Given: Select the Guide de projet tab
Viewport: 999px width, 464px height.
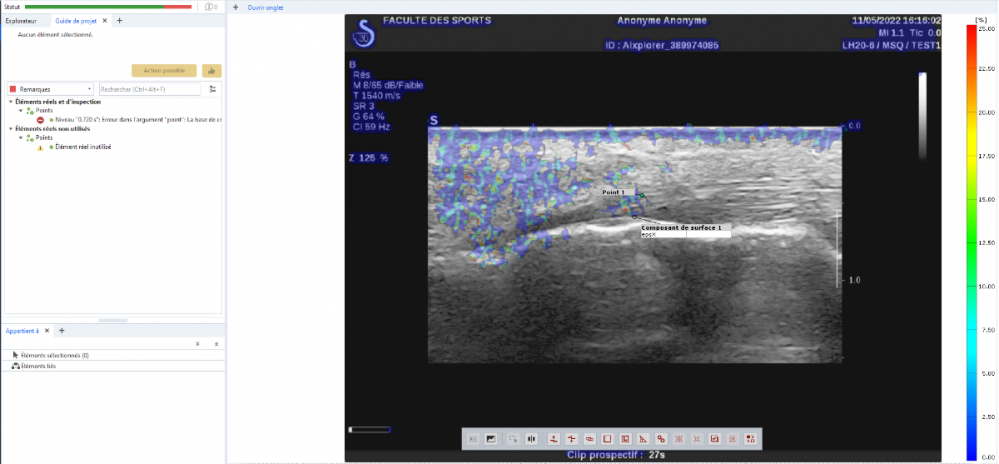Looking at the screenshot, I should [x=75, y=20].
